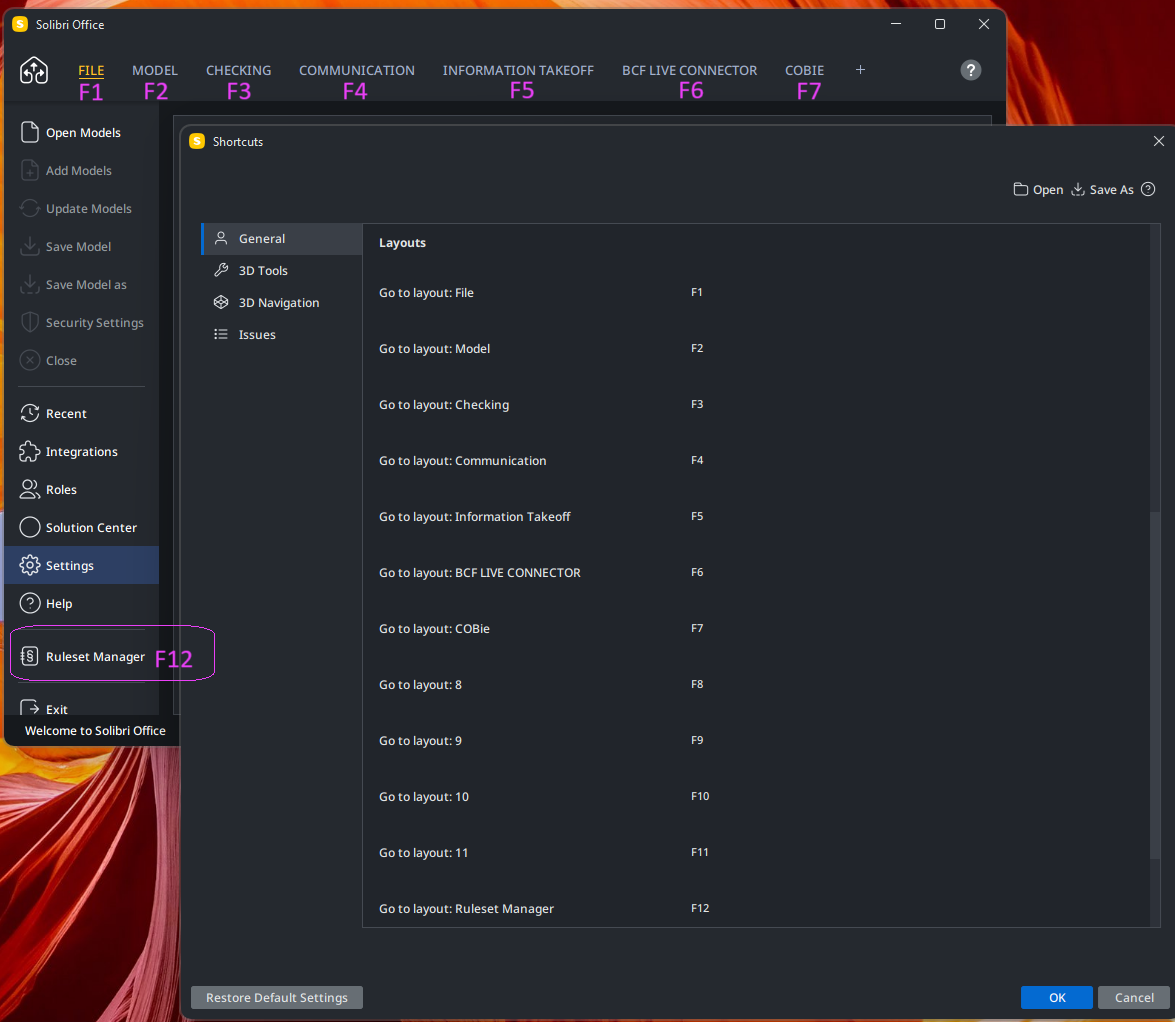Click the 3D Navigation cube icon

click(221, 302)
